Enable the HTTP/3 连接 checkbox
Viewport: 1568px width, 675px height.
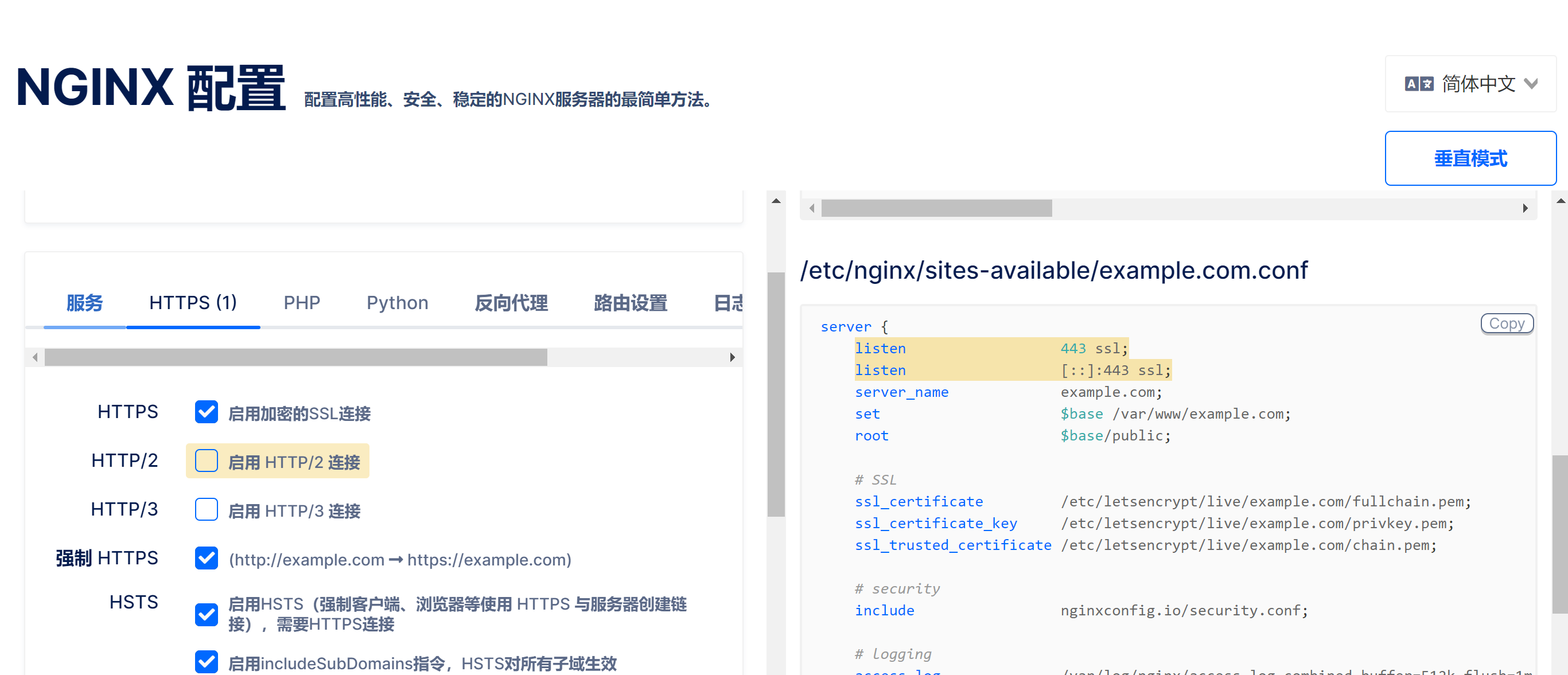207,509
